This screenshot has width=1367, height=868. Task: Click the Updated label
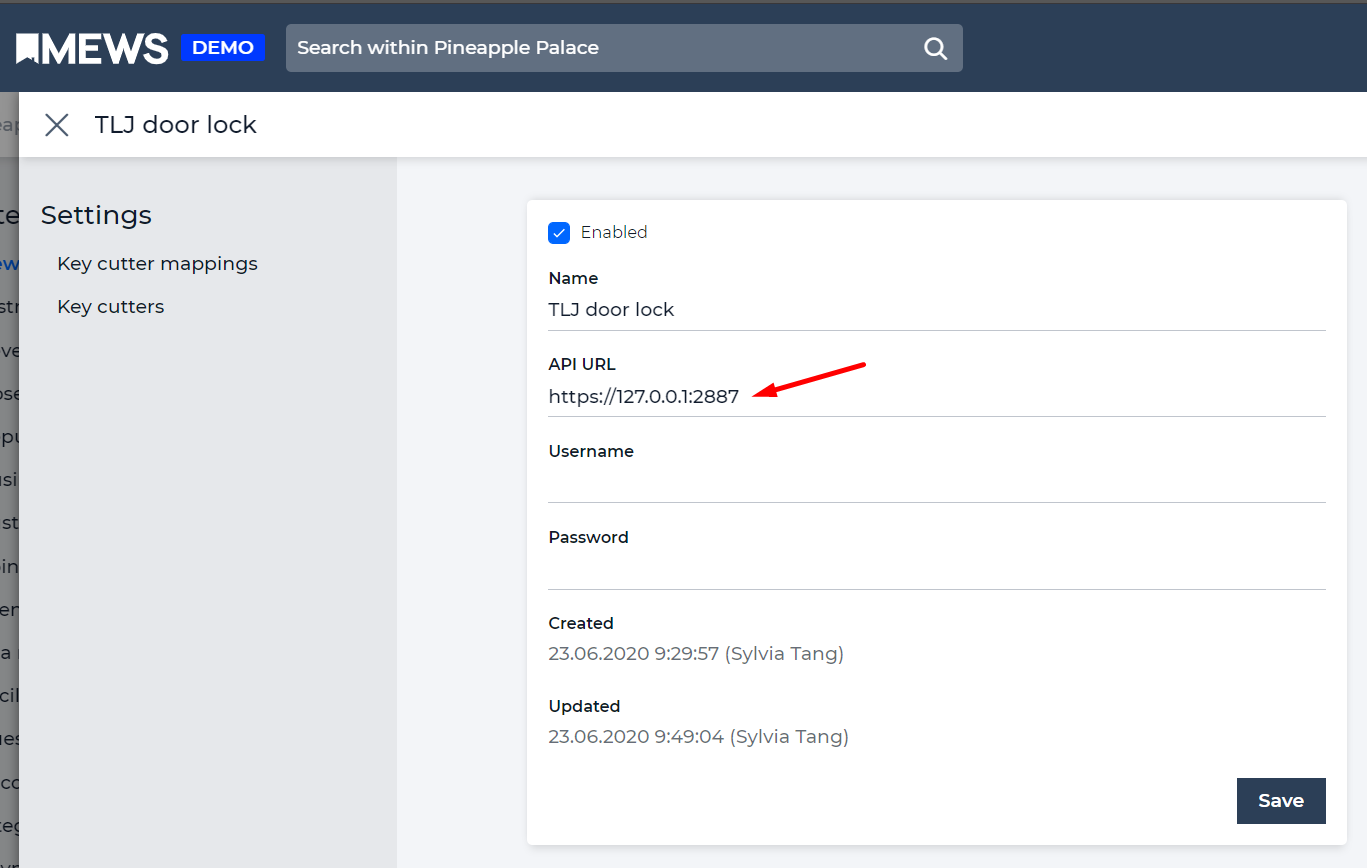point(585,706)
